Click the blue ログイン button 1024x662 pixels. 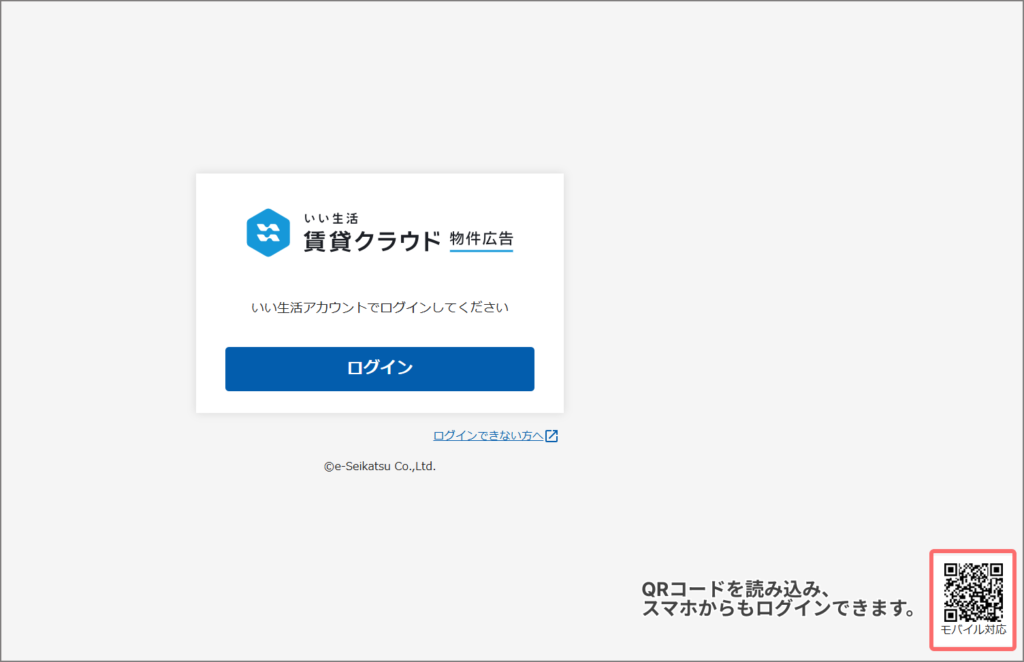coord(379,369)
